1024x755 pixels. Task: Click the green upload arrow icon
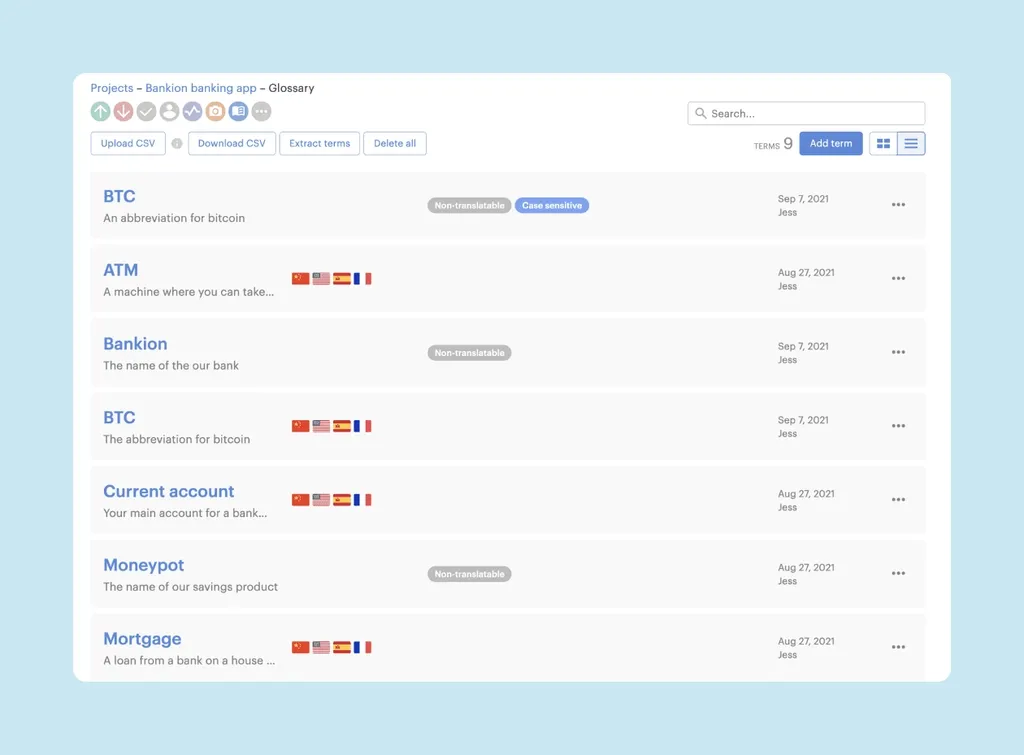pos(100,112)
